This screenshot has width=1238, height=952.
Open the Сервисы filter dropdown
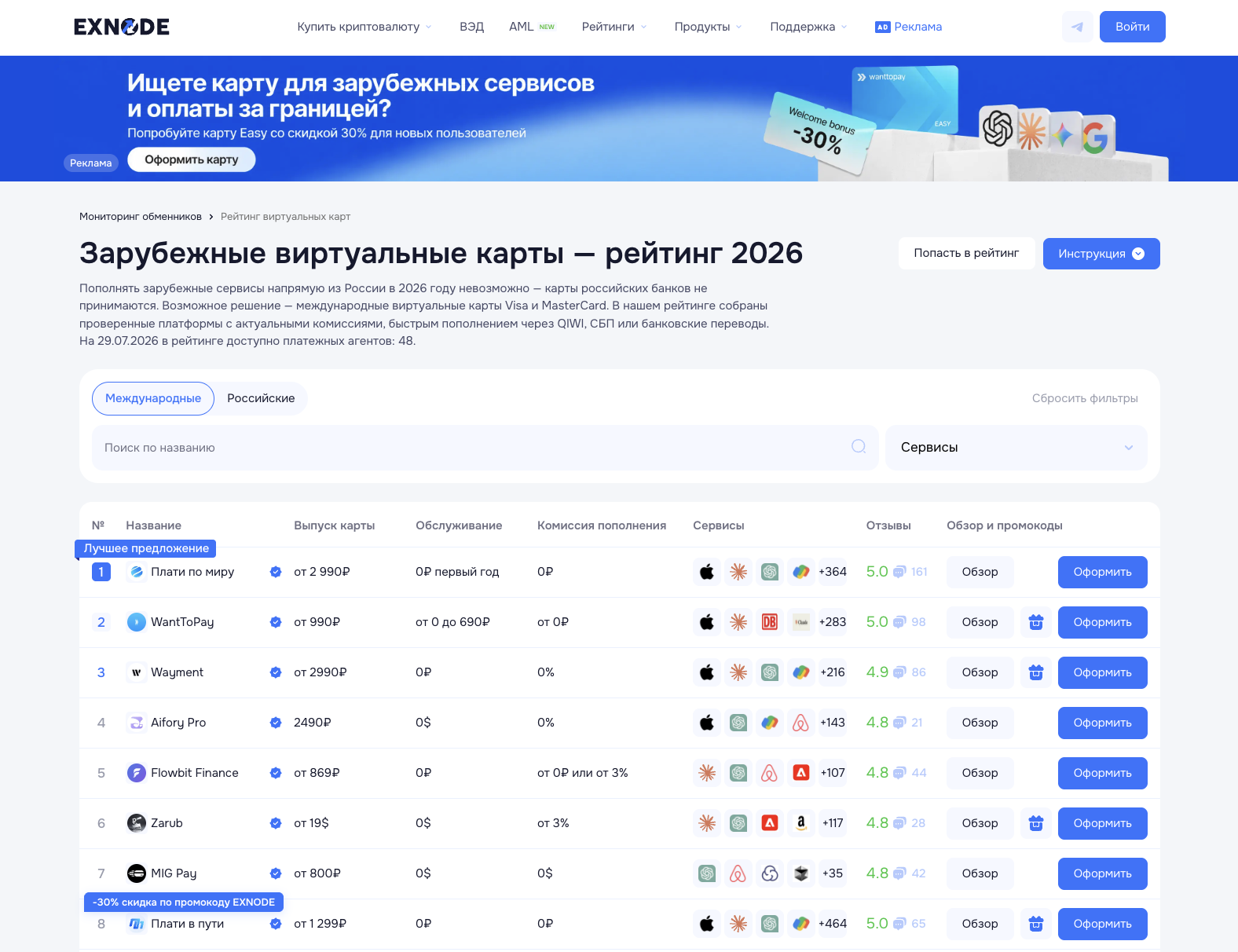pos(1016,448)
